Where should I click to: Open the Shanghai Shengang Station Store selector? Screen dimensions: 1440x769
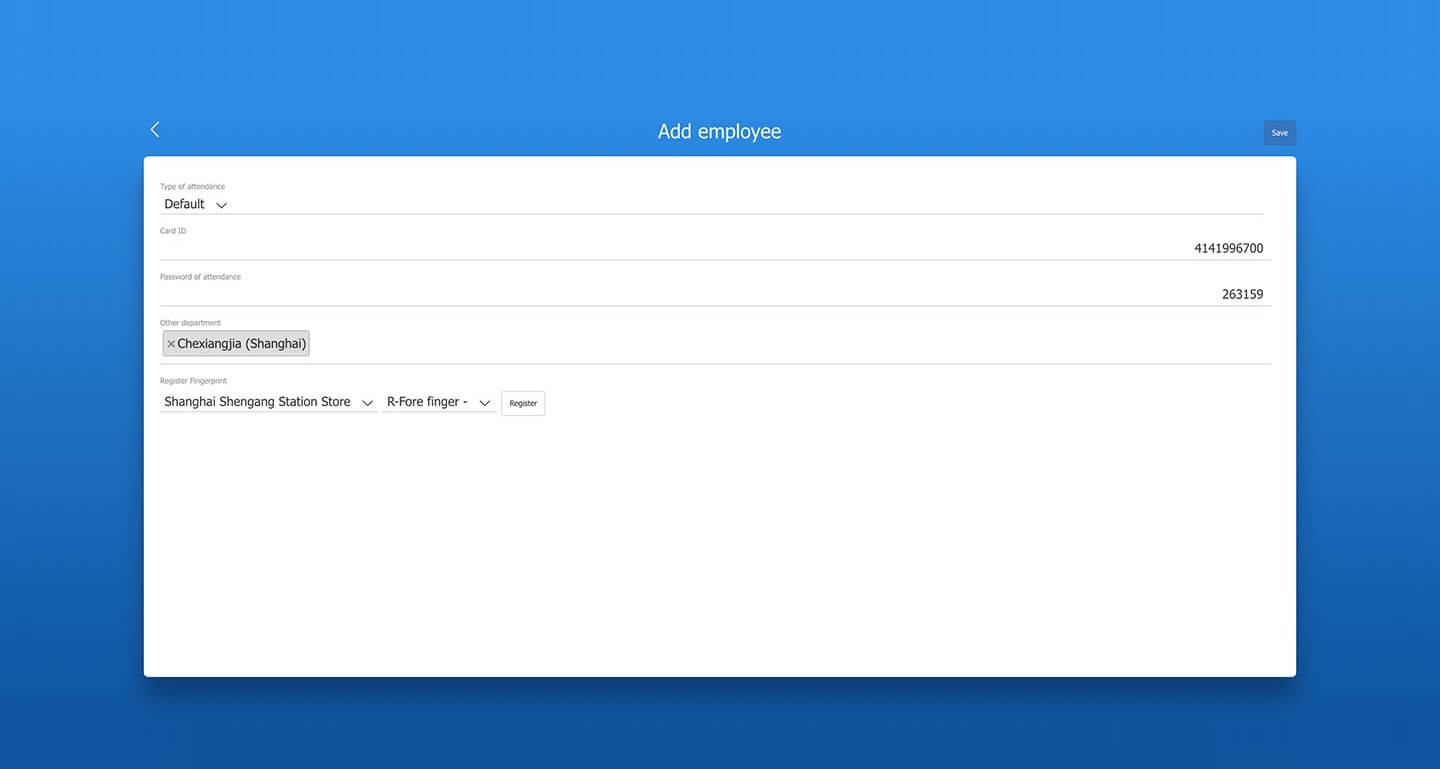(269, 402)
